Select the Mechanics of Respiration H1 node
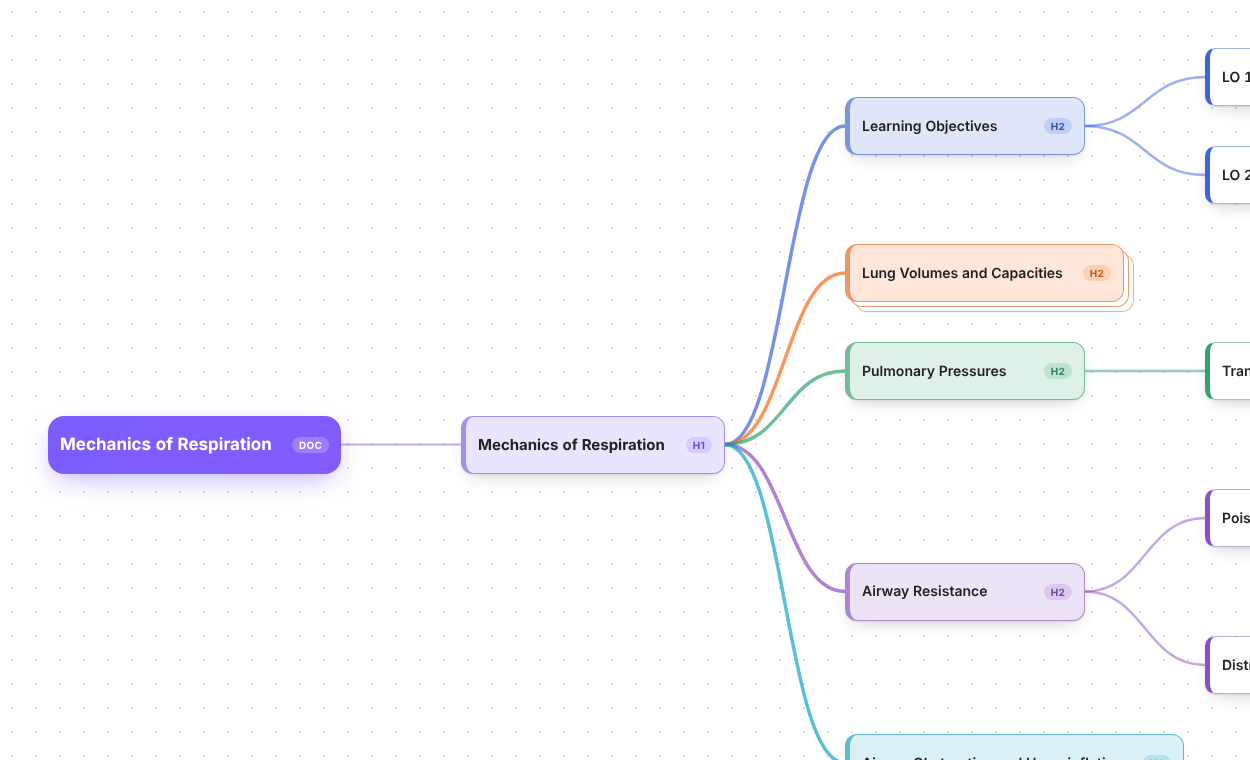1250x760 pixels. [593, 445]
